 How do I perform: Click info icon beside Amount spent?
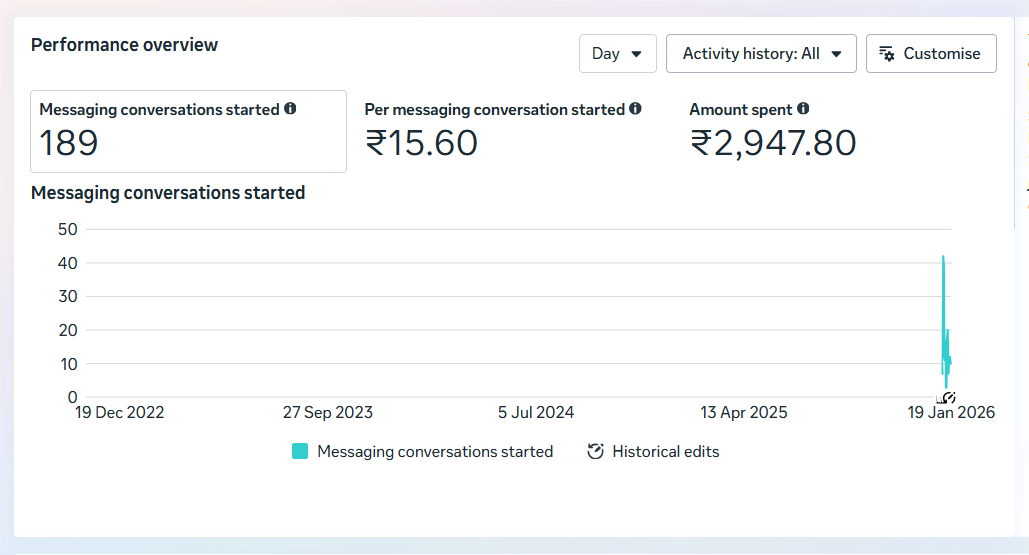[x=803, y=109]
